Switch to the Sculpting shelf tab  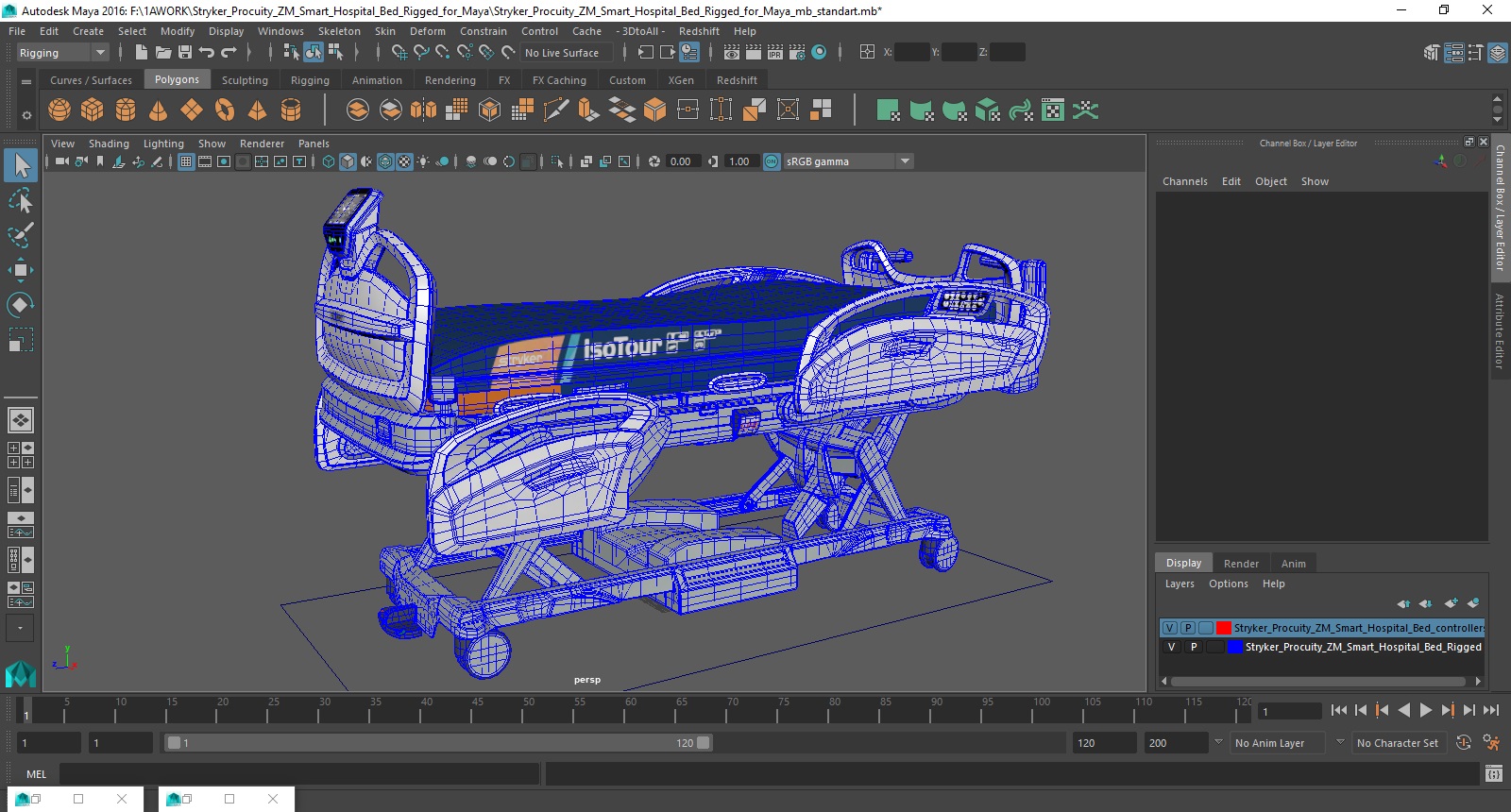coord(245,80)
